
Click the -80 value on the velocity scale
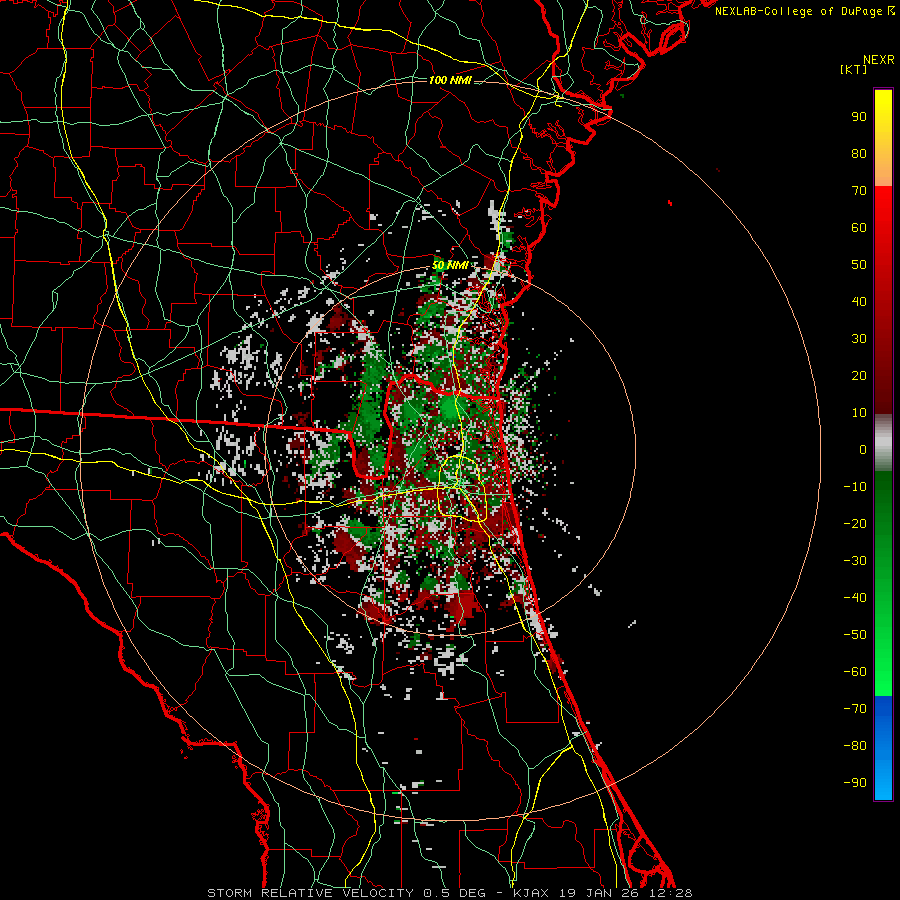tap(855, 746)
